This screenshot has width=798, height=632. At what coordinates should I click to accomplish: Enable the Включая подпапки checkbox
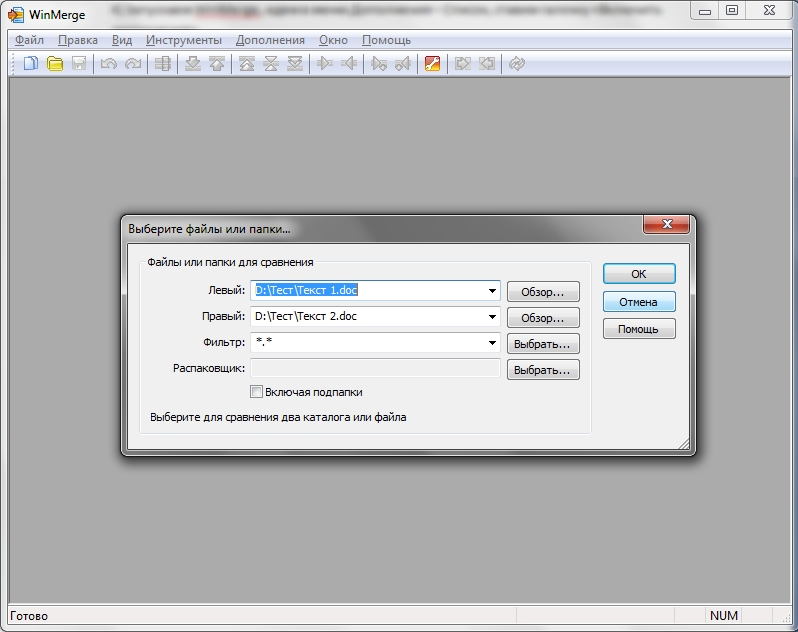point(256,392)
